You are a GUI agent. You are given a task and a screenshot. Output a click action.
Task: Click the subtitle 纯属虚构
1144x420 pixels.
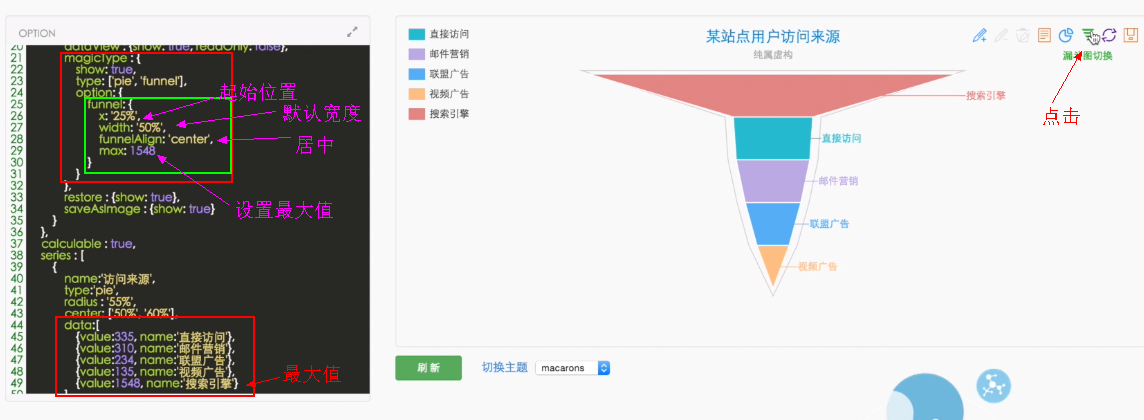[773, 55]
